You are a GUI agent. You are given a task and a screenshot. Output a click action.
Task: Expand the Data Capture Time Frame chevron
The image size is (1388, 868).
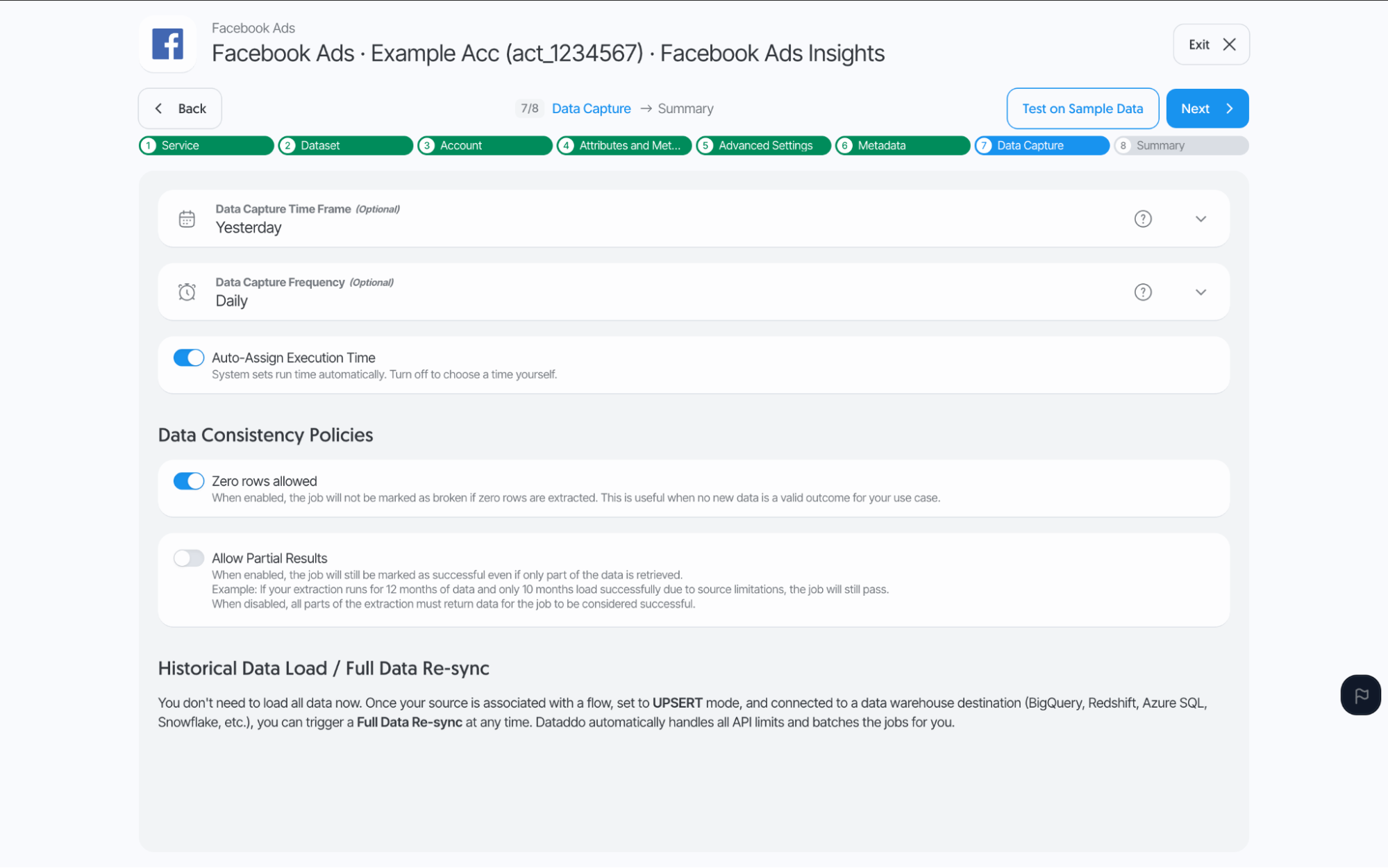click(x=1201, y=219)
